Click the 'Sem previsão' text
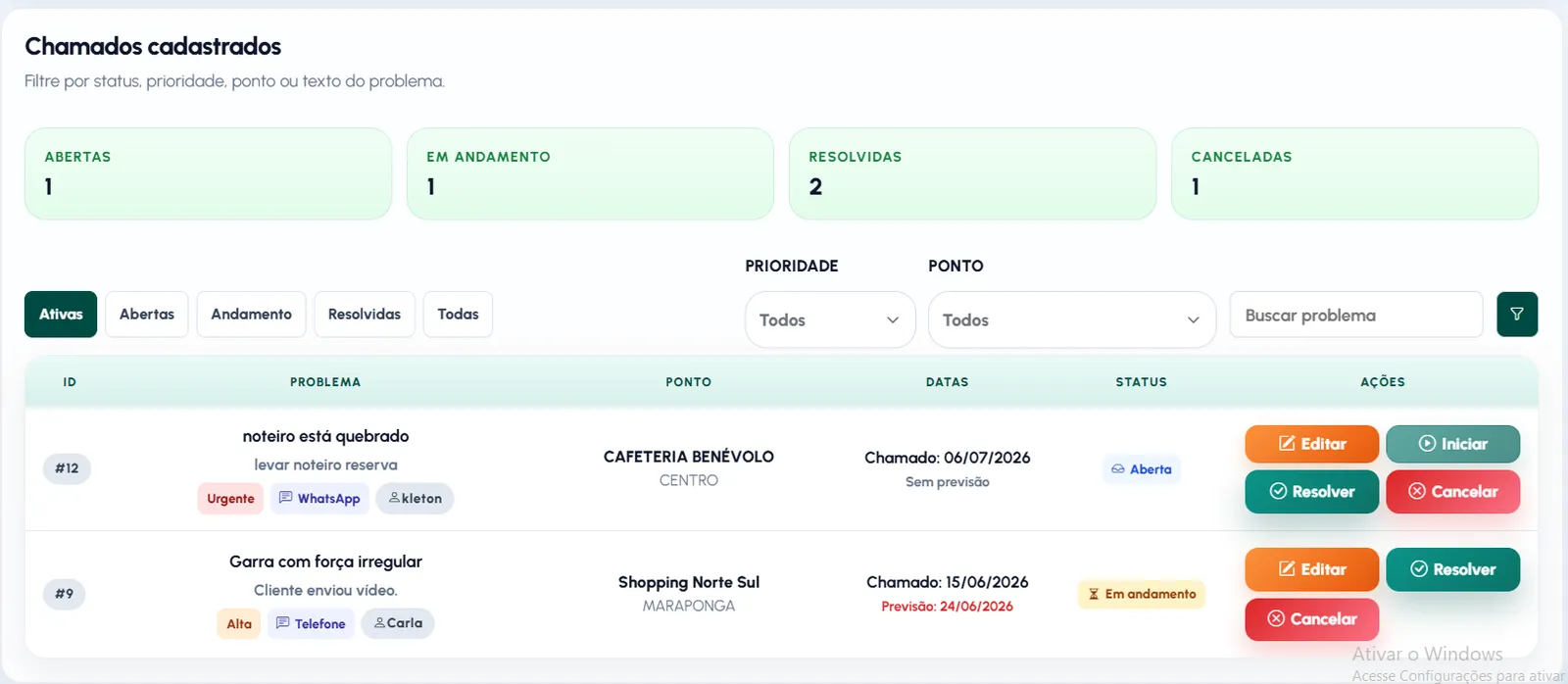Viewport: 1568px width, 684px height. [948, 482]
